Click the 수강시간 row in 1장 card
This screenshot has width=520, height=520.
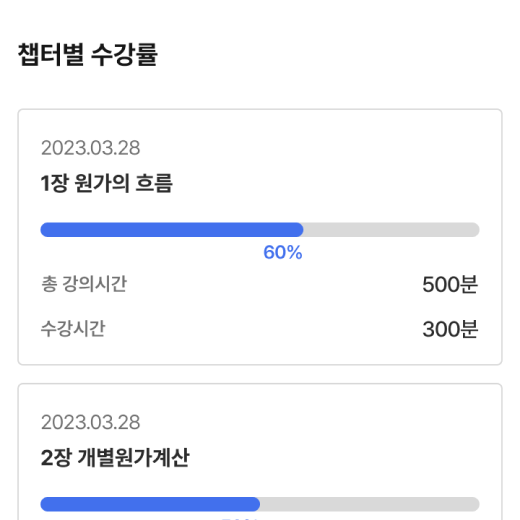[260, 329]
